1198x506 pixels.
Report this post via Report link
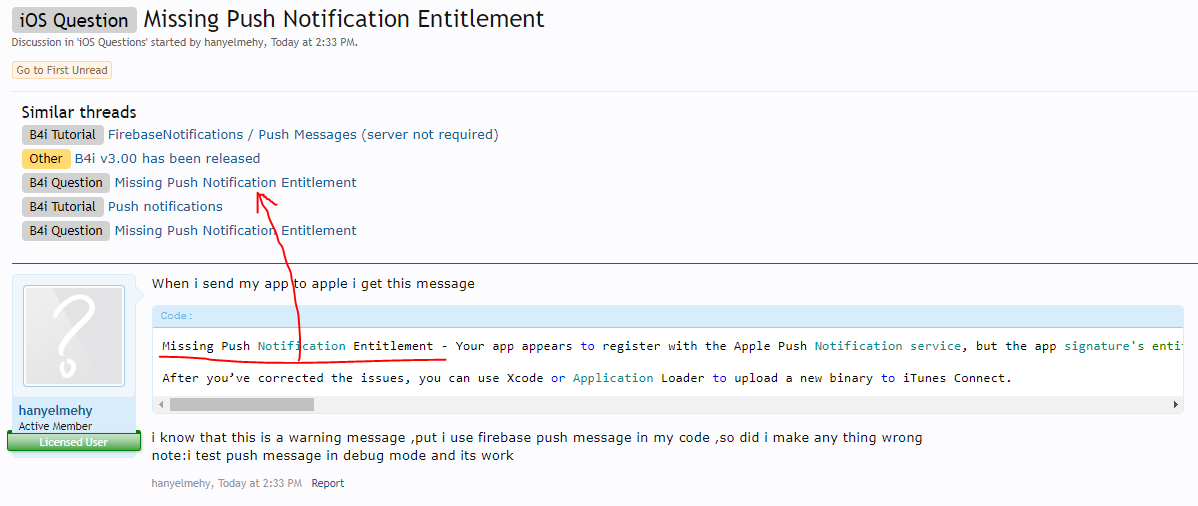pos(327,483)
